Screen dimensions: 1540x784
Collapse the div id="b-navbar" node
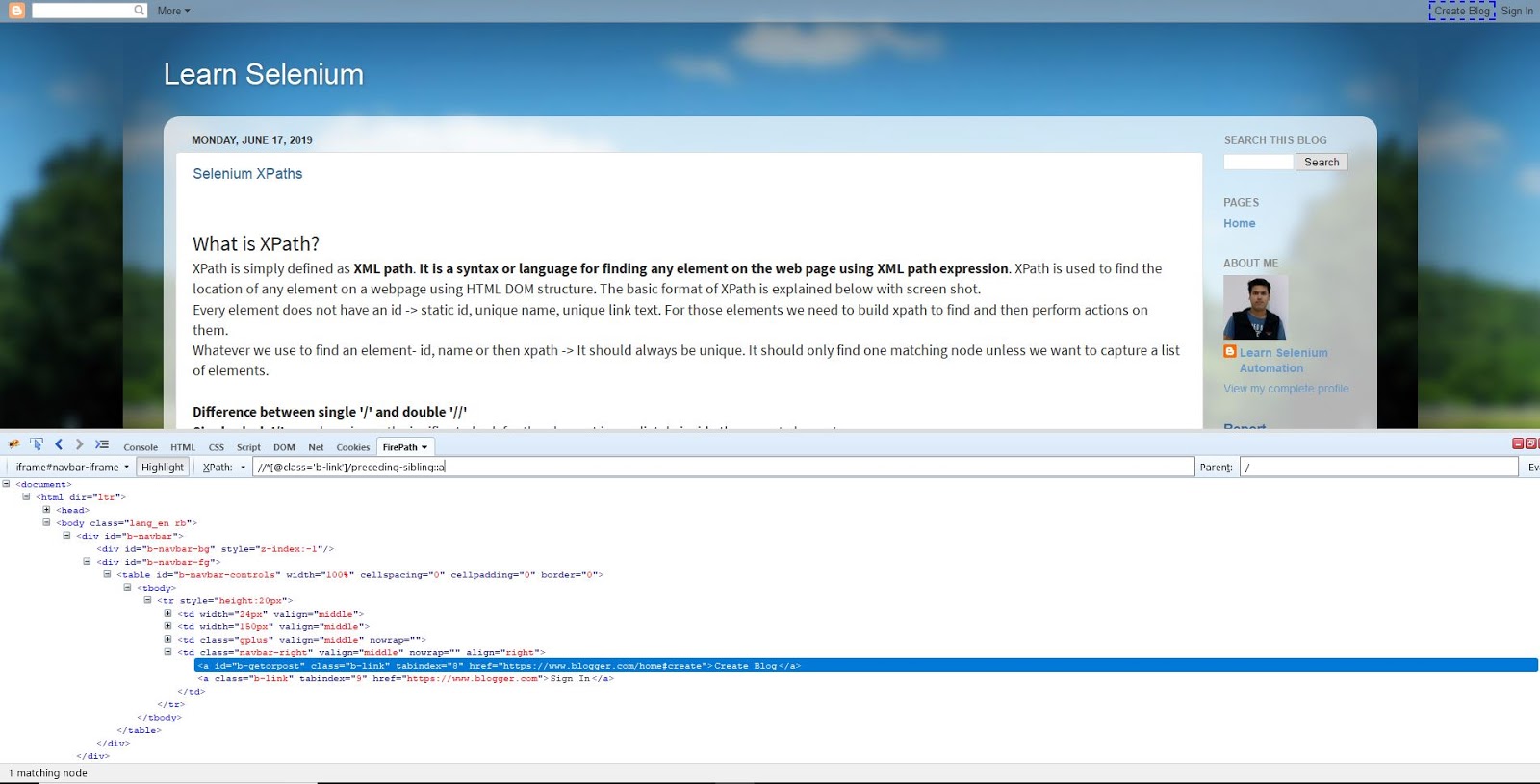(x=66, y=536)
